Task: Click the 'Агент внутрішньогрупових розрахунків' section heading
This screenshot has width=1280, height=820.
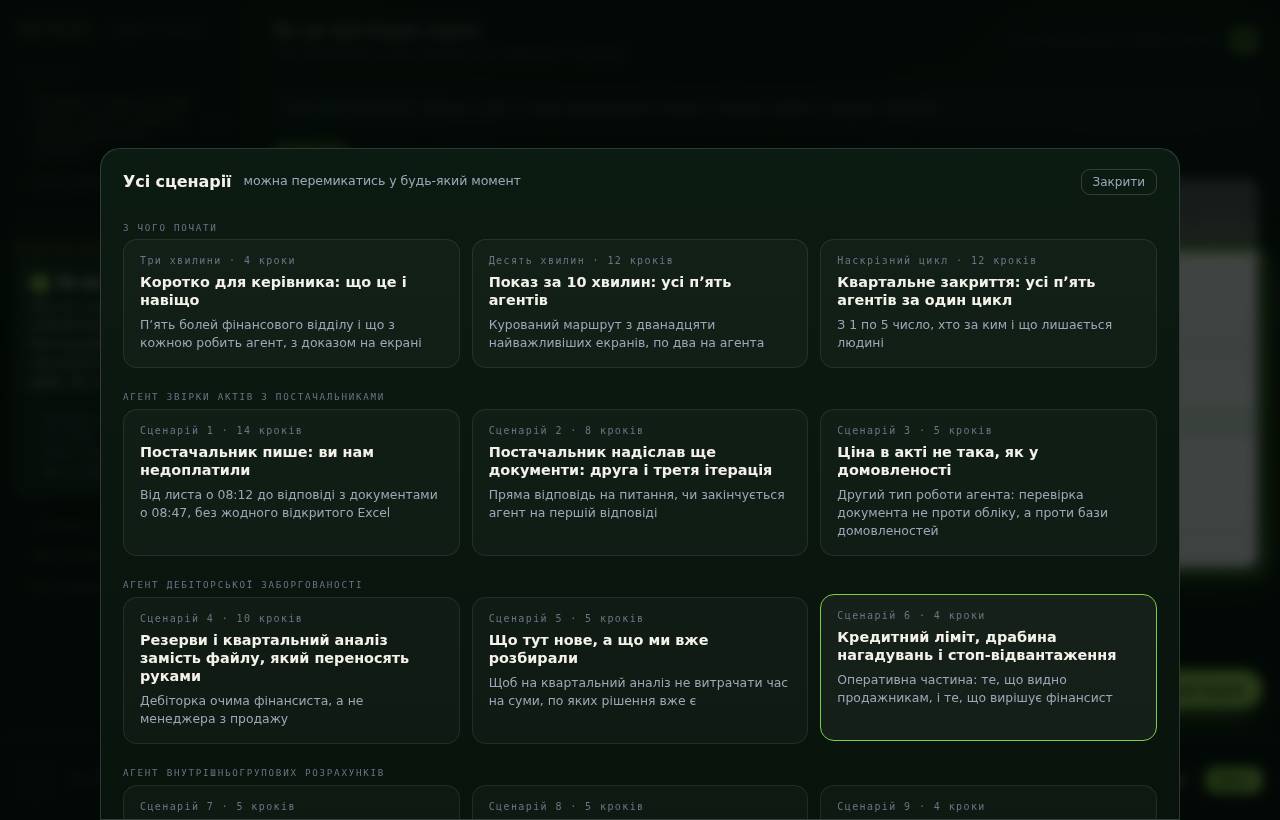Action: (x=254, y=773)
